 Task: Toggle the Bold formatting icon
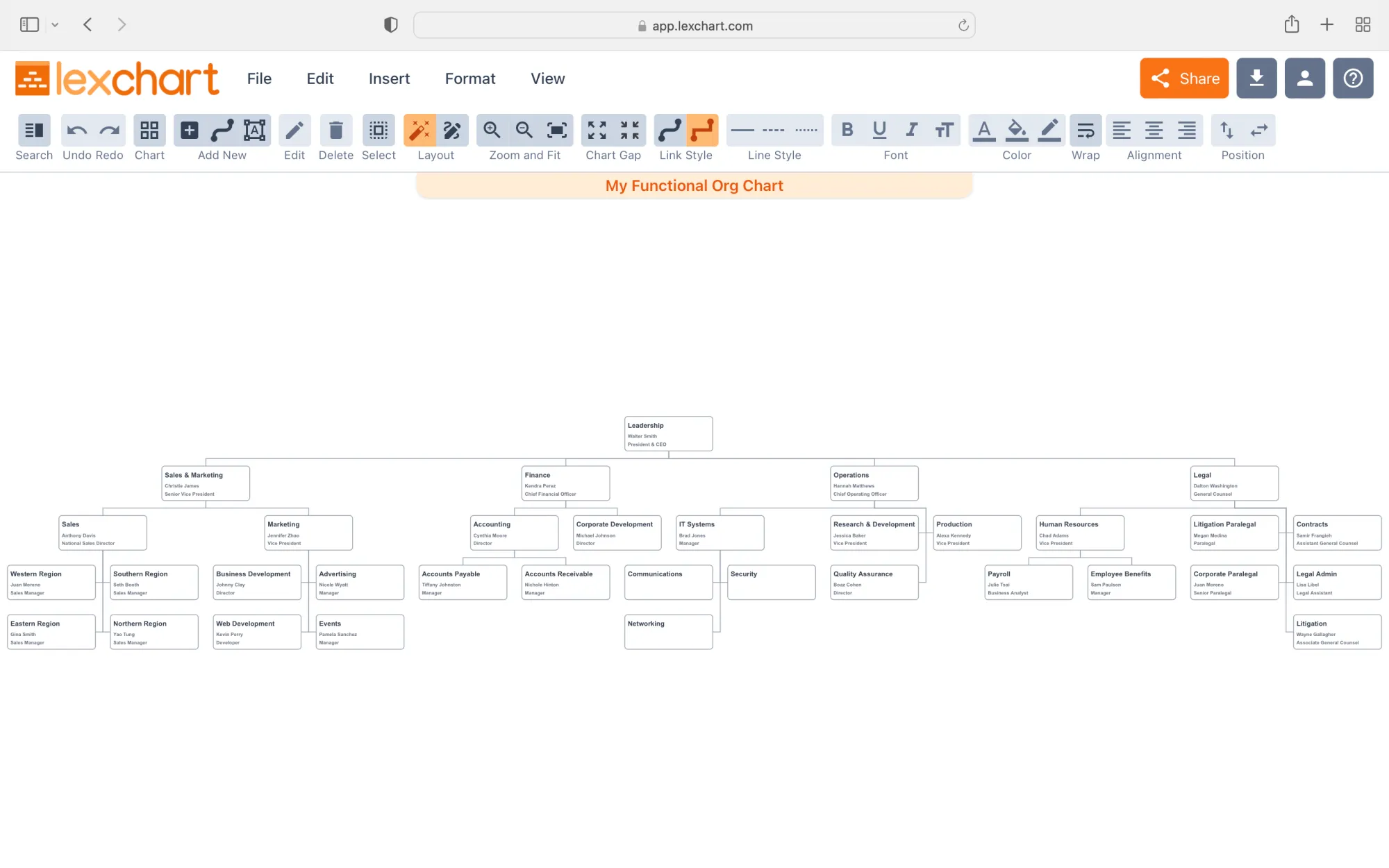point(846,130)
